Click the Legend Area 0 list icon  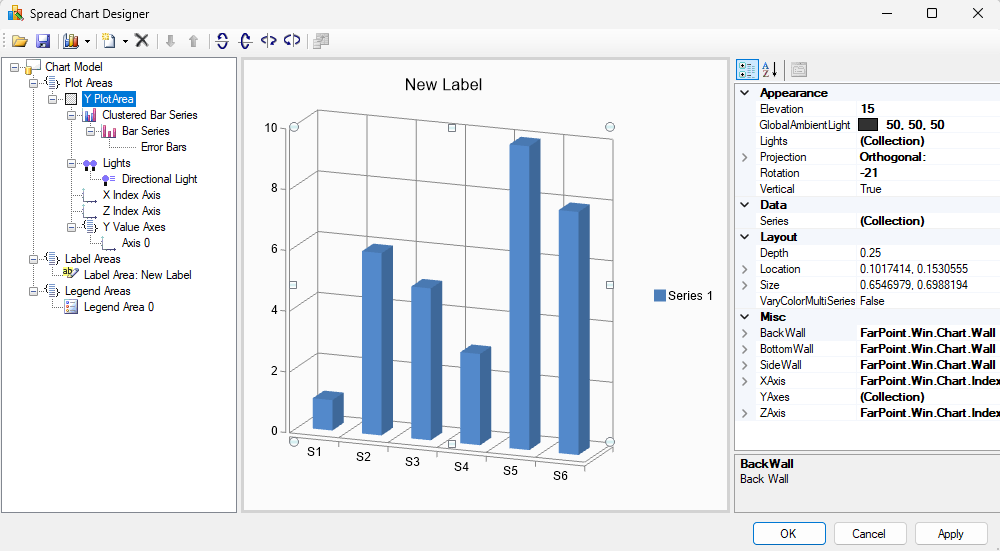click(x=71, y=307)
